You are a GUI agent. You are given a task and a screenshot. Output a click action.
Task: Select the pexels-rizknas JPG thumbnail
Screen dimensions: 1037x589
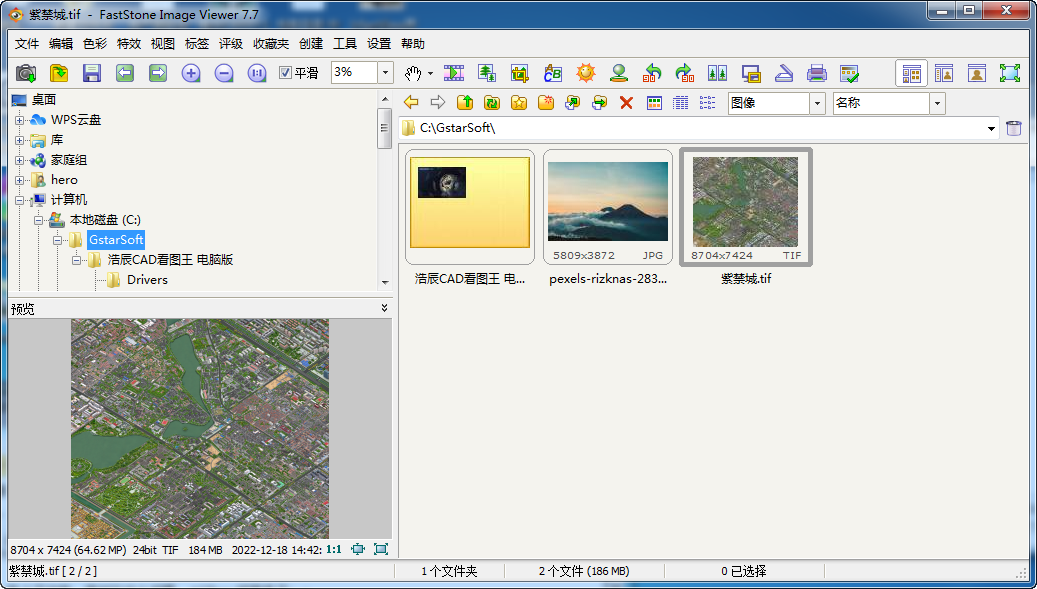tap(608, 203)
